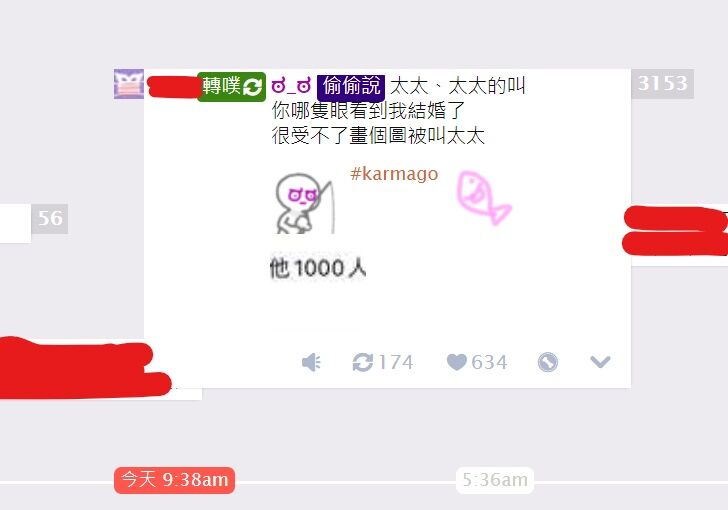Click the ಠ_ಠ anonymous user name
The image size is (728, 510).
291,86
